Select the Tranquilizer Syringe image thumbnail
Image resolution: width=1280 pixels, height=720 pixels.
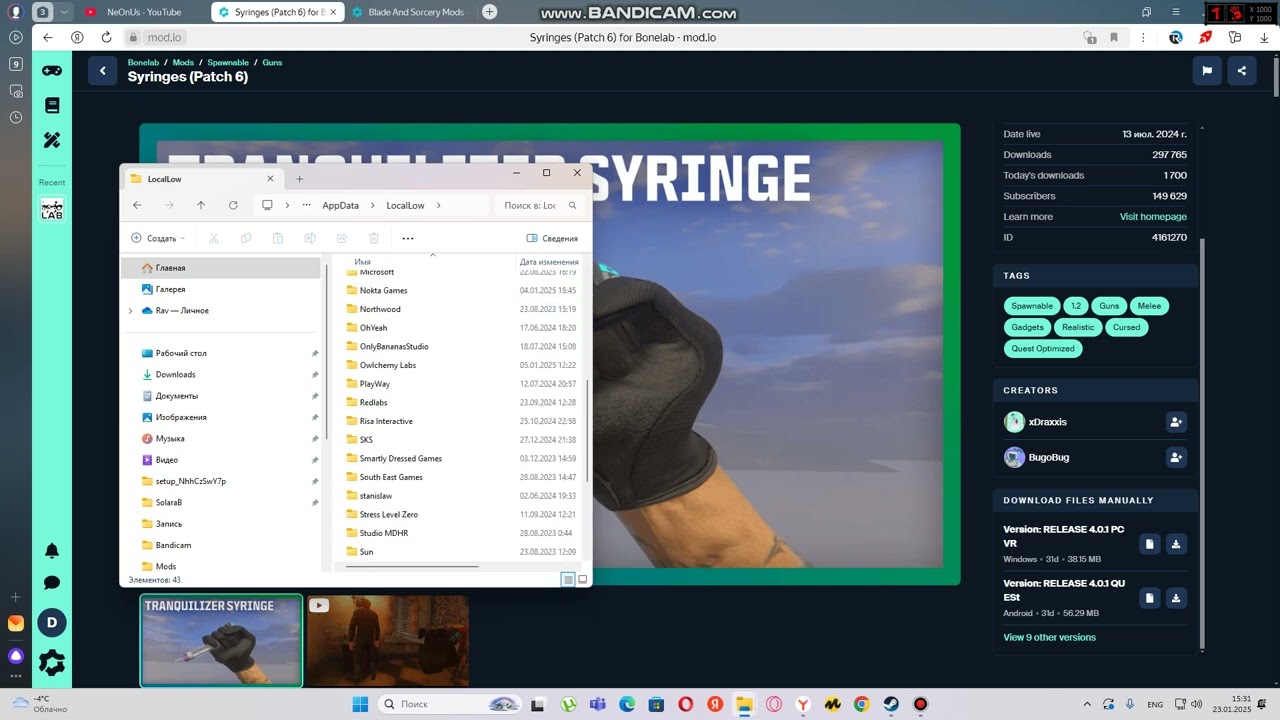tap(221, 641)
